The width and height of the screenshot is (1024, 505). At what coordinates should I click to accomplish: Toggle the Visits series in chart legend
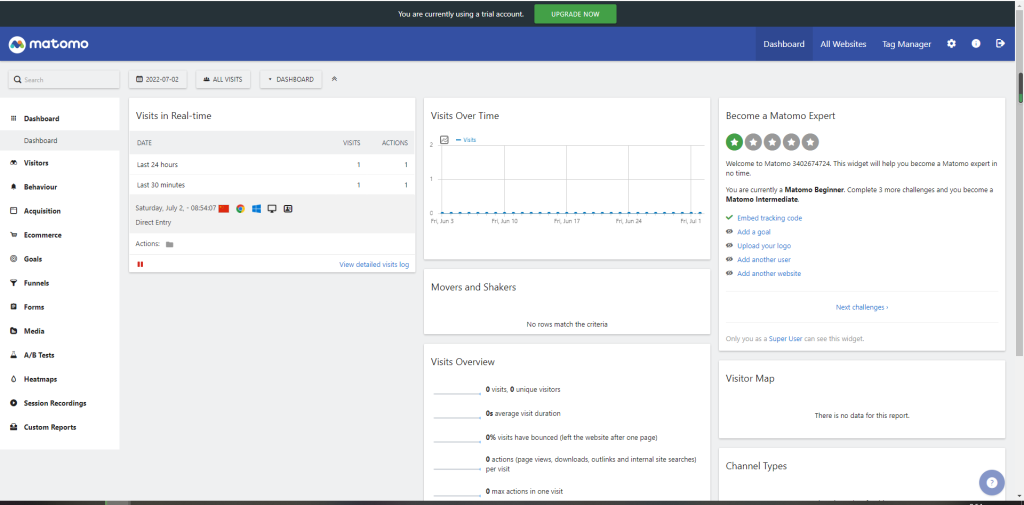click(466, 140)
